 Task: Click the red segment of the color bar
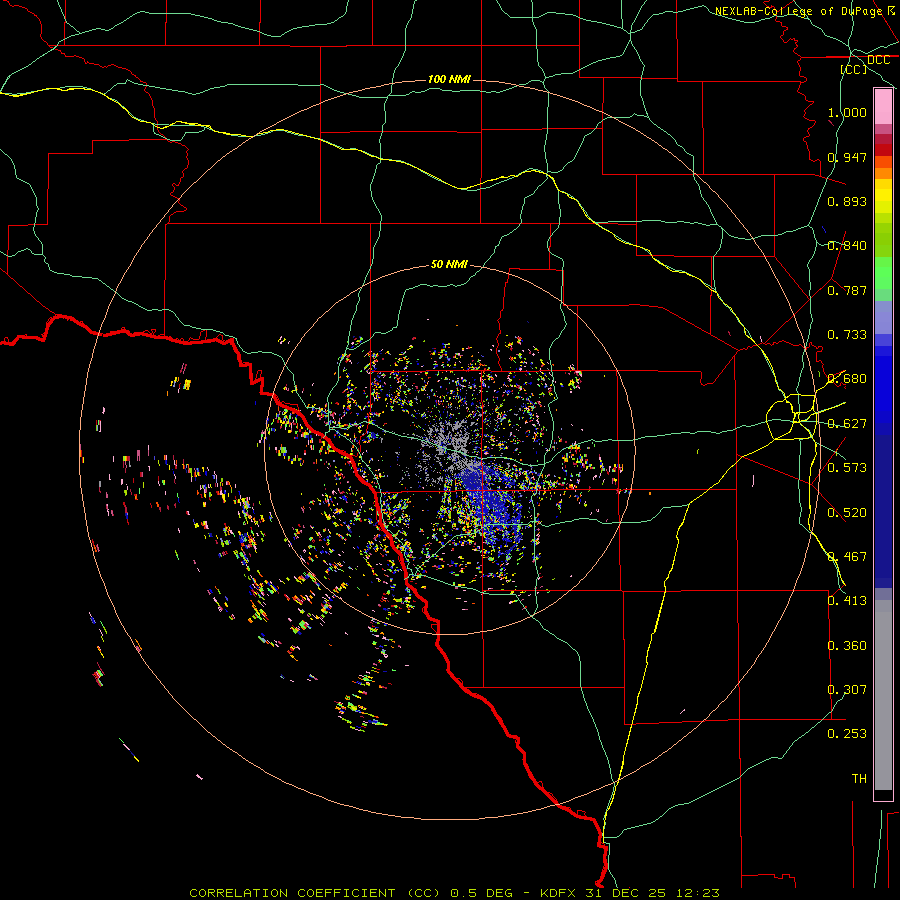click(883, 150)
